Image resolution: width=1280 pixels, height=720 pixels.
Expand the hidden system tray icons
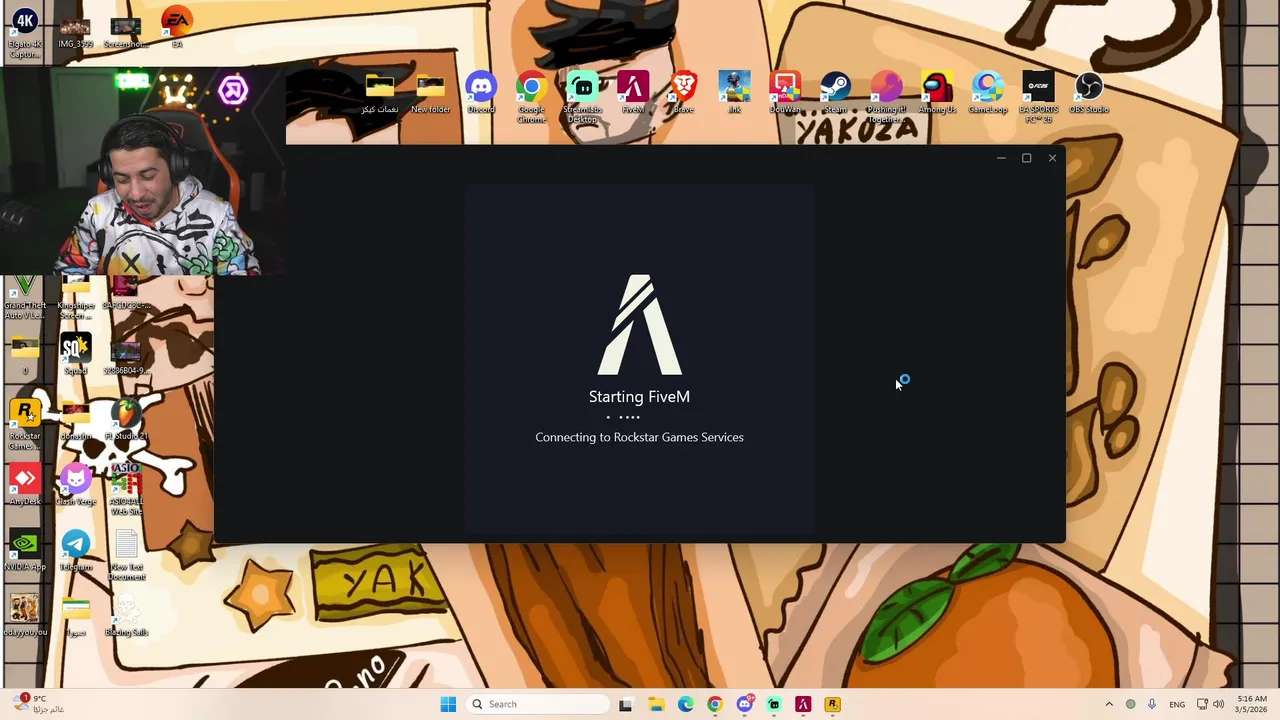click(1108, 704)
